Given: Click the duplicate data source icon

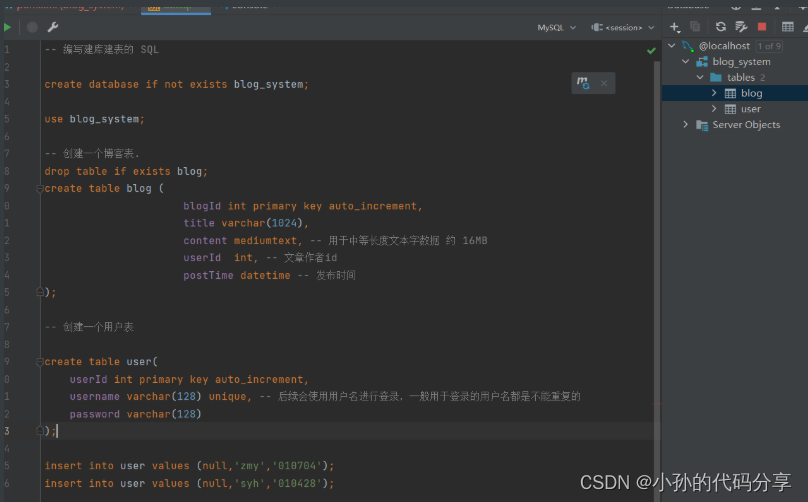Looking at the screenshot, I should (x=695, y=26).
